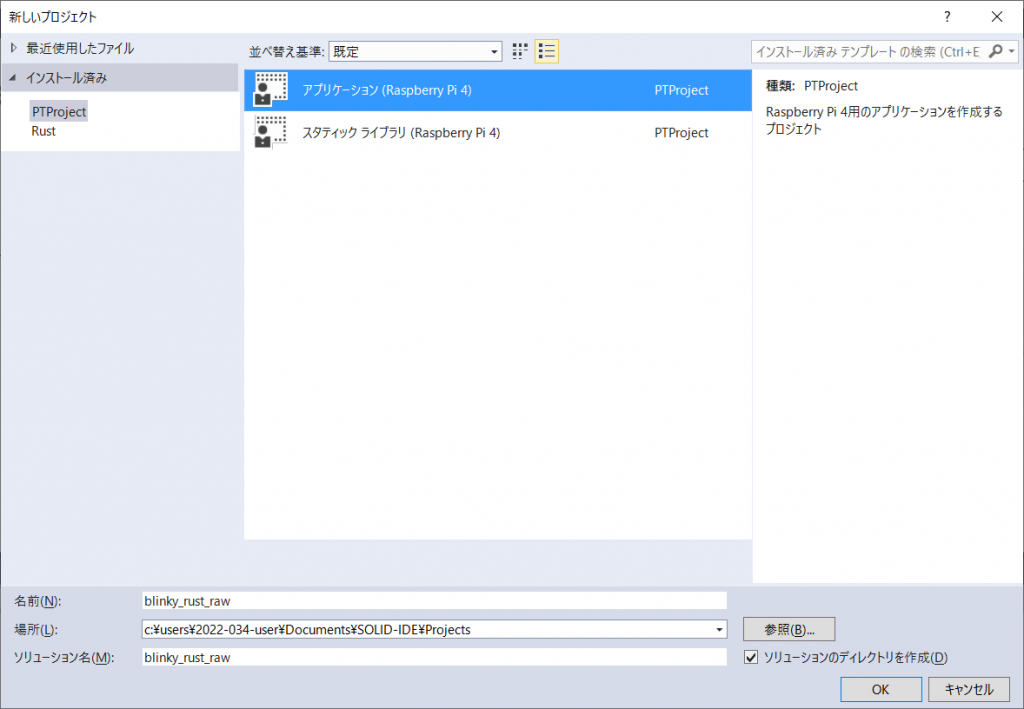1024x709 pixels.
Task: Expand the 最近使用したファイル section
Action: click(11, 47)
